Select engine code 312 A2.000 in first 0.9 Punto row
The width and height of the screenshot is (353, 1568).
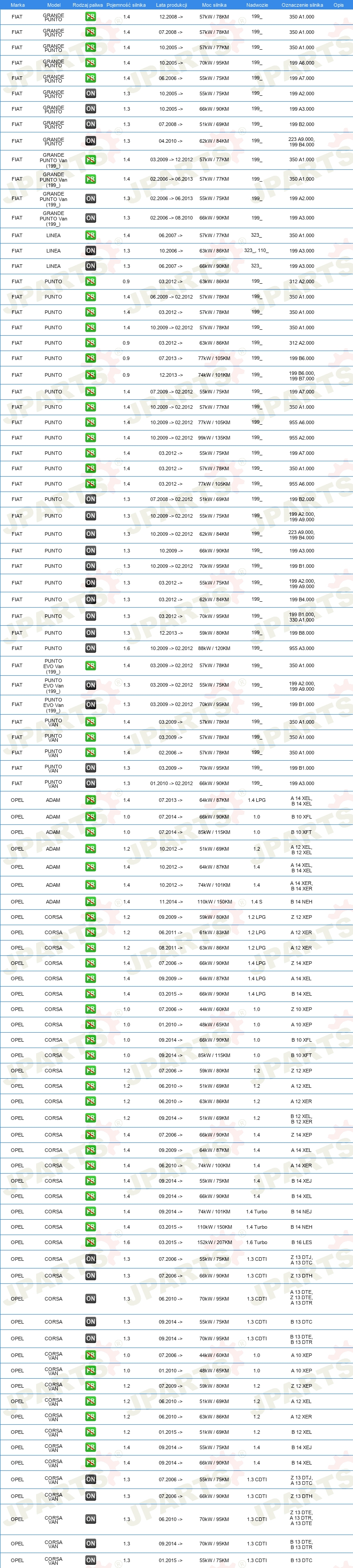(x=302, y=281)
